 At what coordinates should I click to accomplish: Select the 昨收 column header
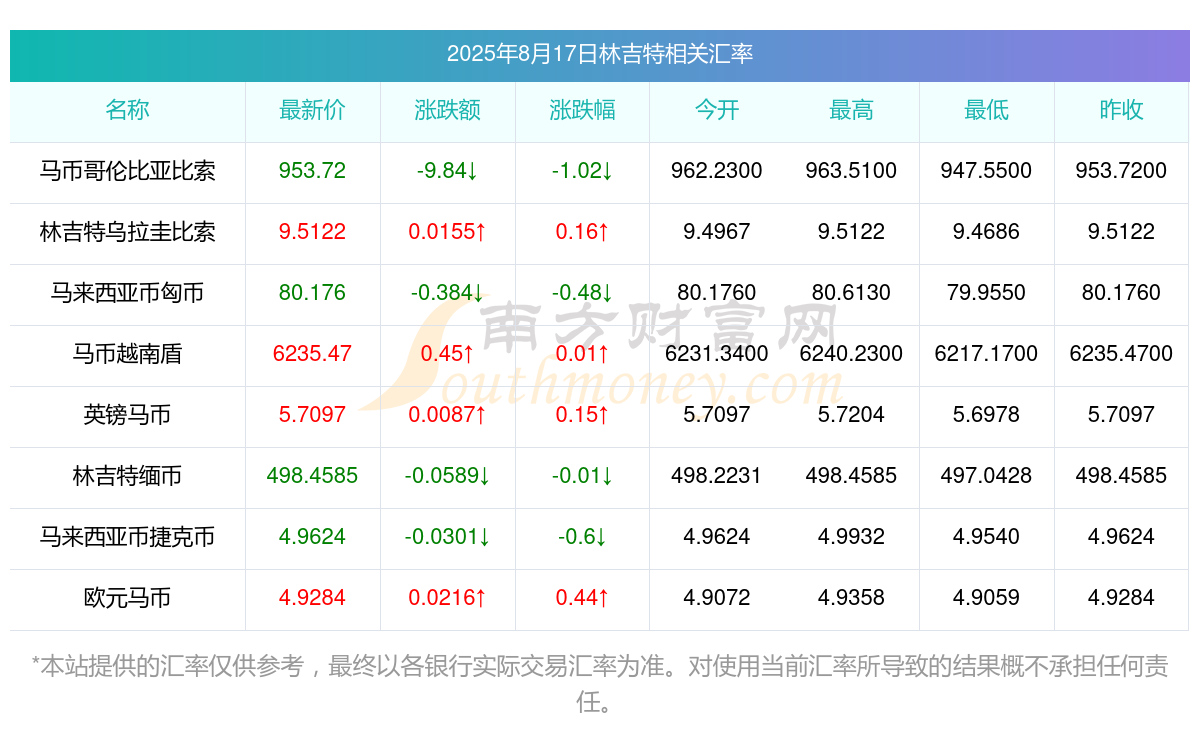click(x=1121, y=110)
